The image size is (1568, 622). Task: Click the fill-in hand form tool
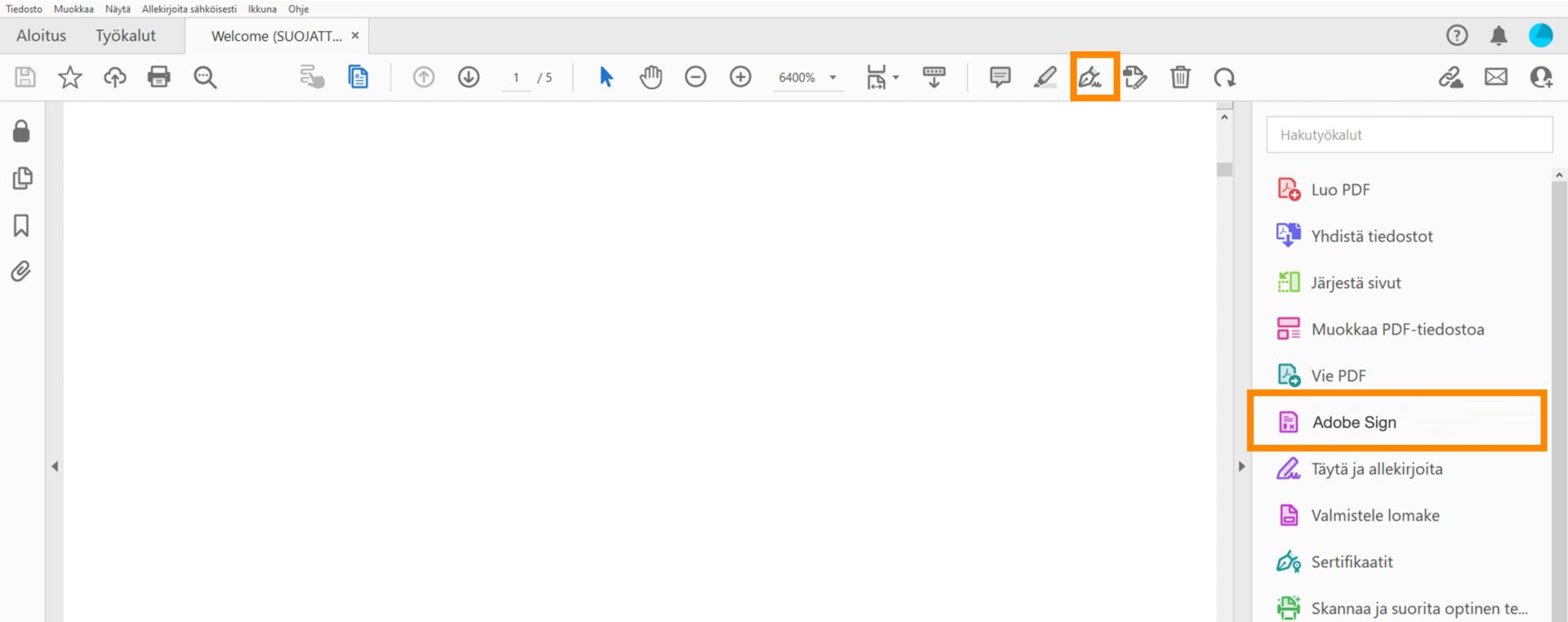tap(312, 78)
